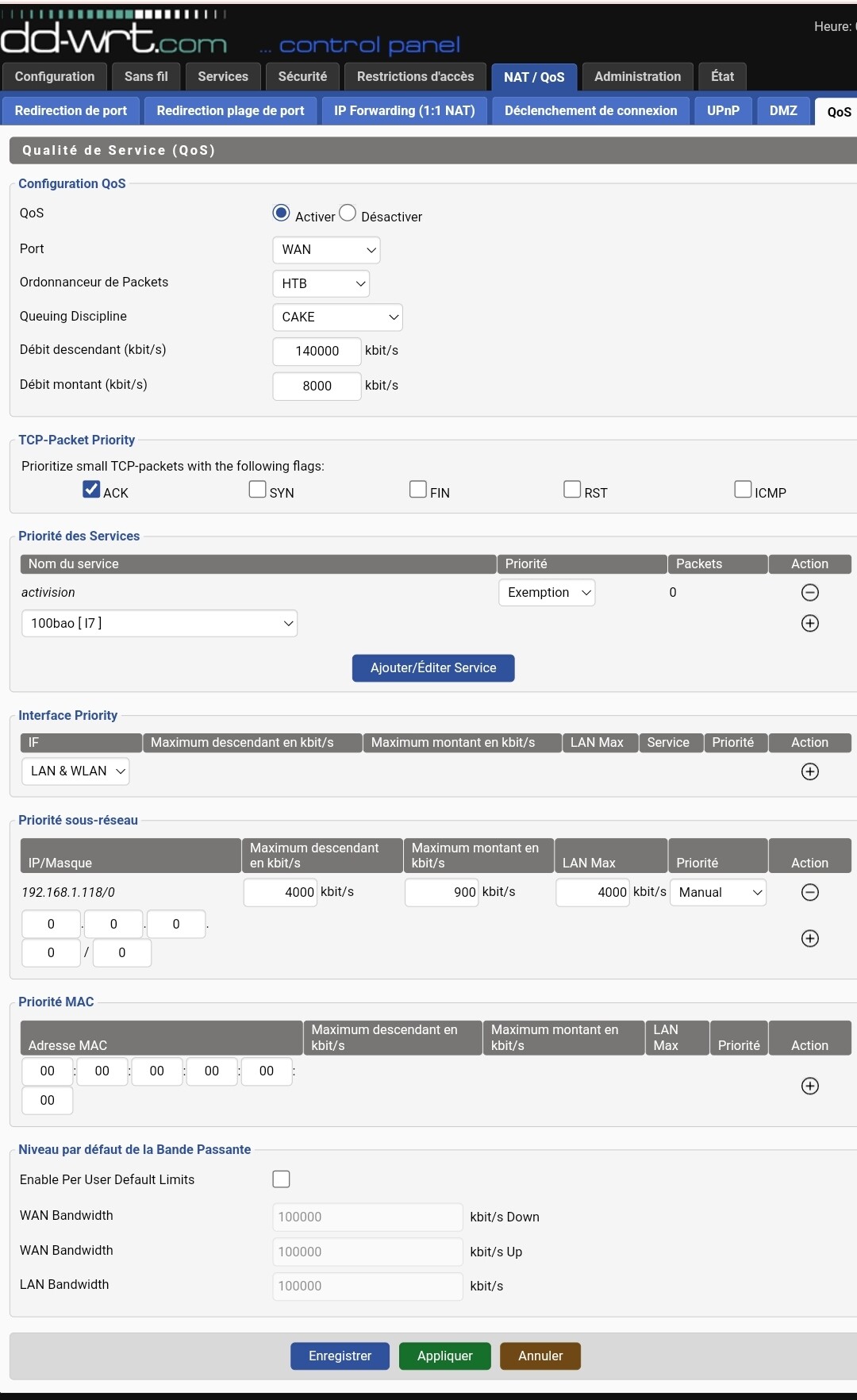This screenshot has height=1400, width=857.
Task: Click the activision service name
Action: tap(48, 593)
